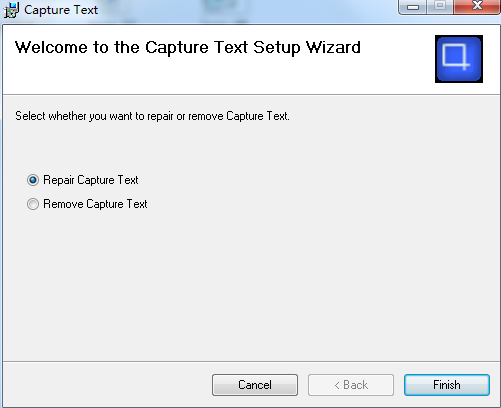Screen dimensions: 501x408
Task: Click the bottom button bar beside Cancel
Action: [x=107, y=385]
